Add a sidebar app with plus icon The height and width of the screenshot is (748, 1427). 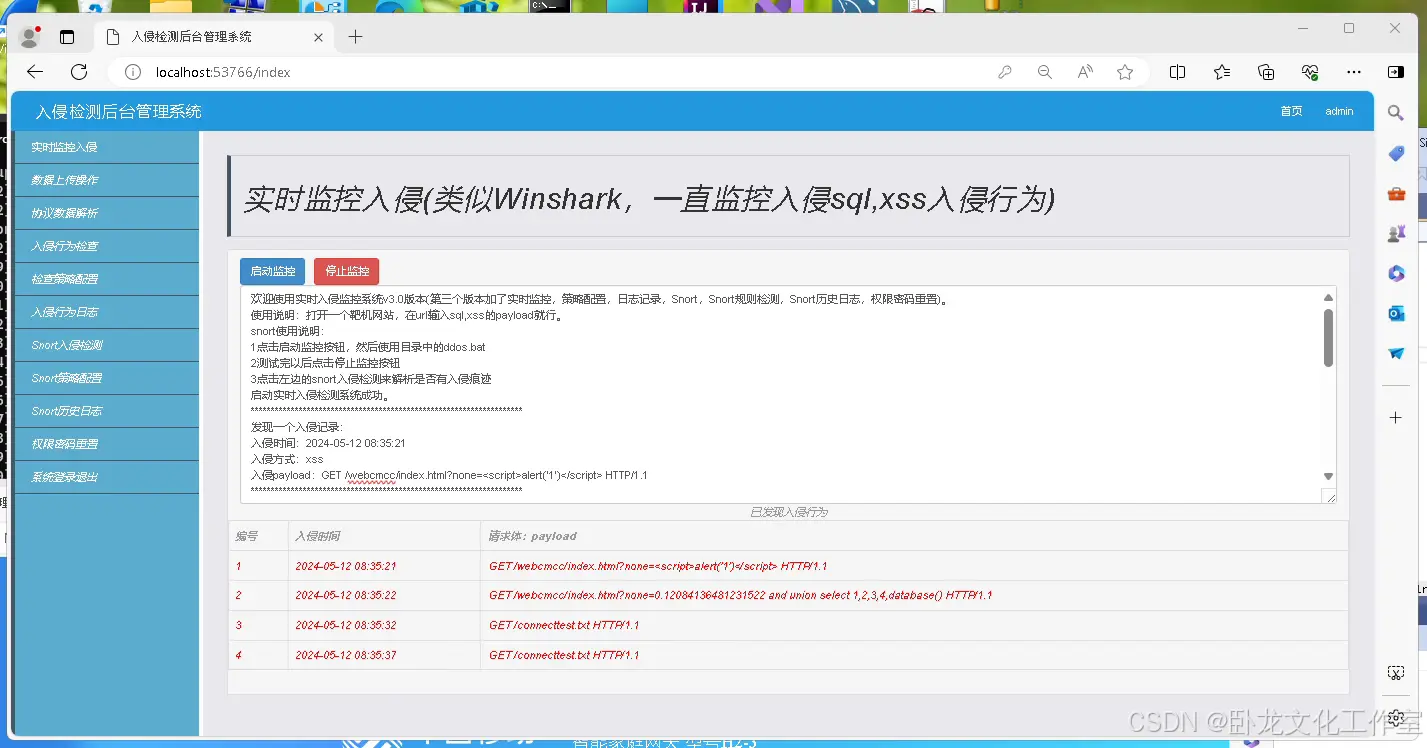(1397, 417)
